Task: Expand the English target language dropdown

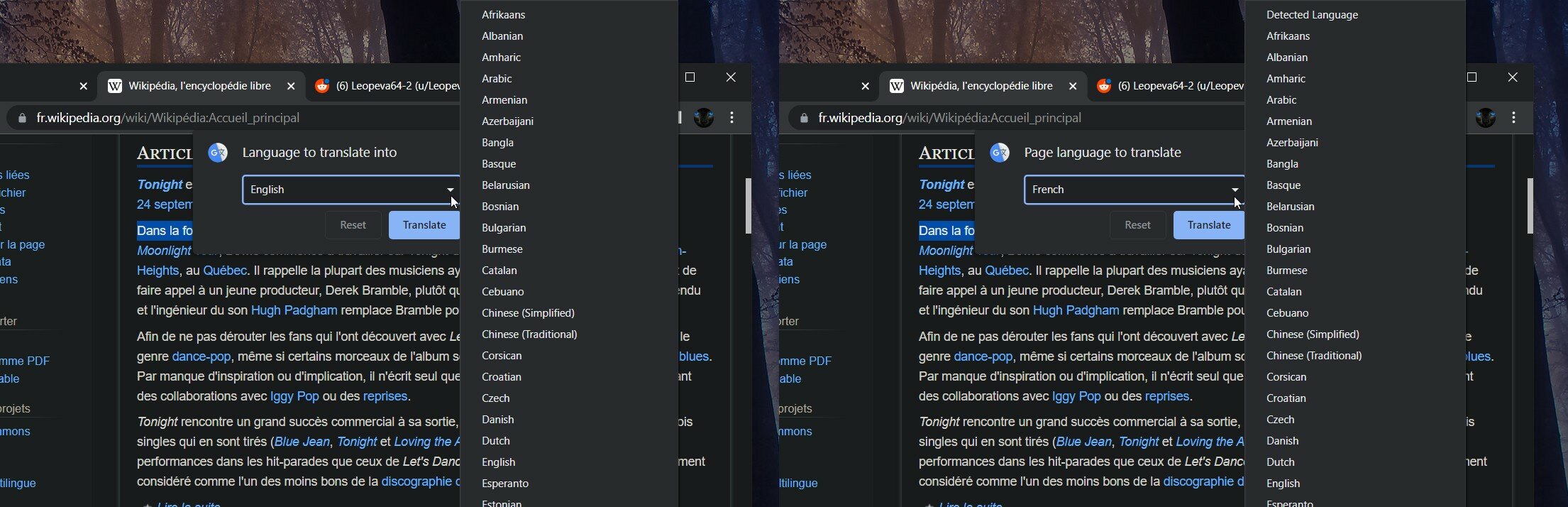Action: tap(351, 190)
